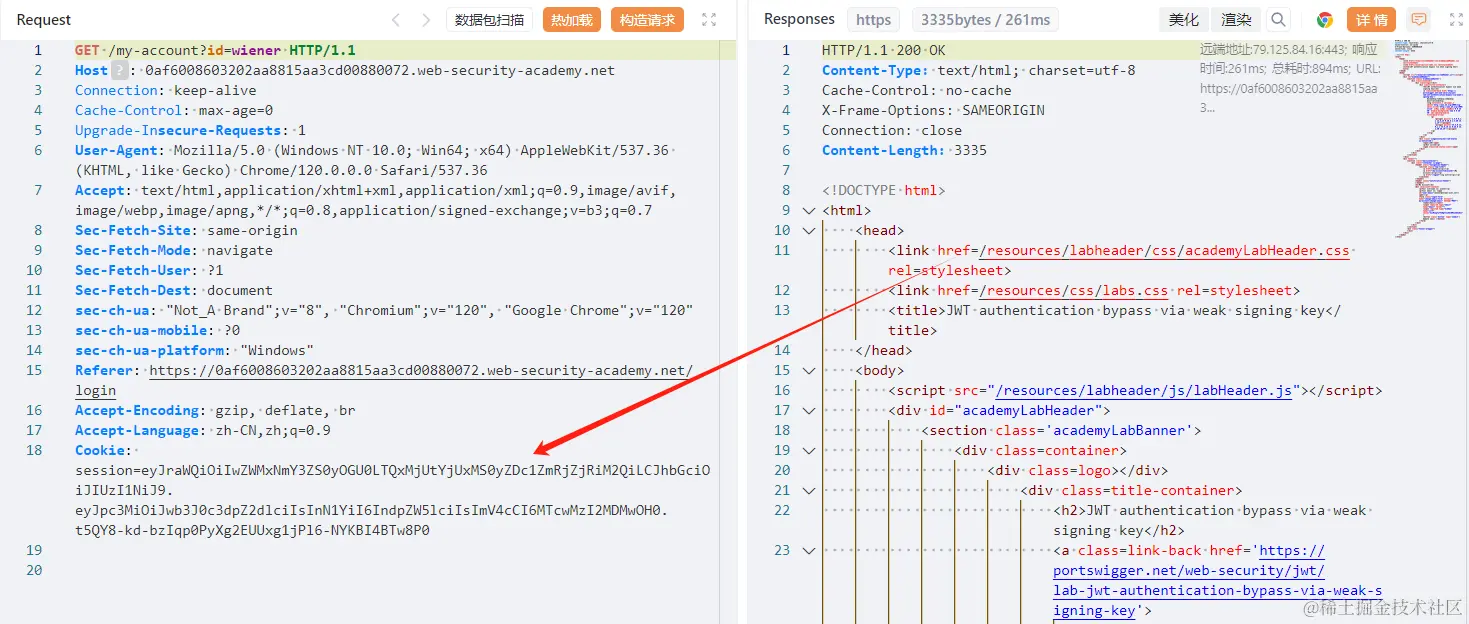The width and height of the screenshot is (1469, 624).
Task: Open the portswigger.net lab link
Action: pos(1217,580)
